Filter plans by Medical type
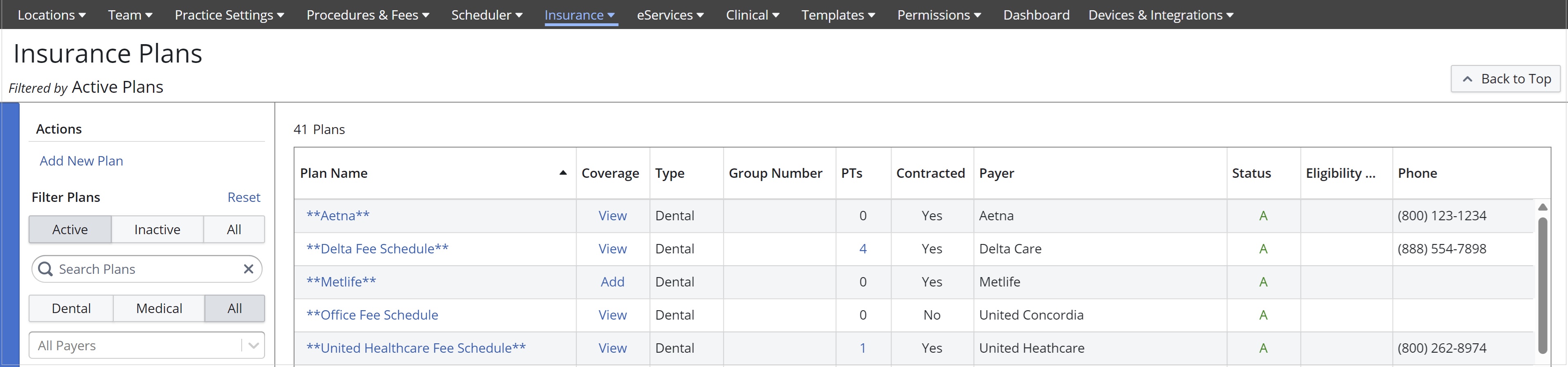Screen dimensions: 1568x367 pyautogui.click(x=159, y=309)
